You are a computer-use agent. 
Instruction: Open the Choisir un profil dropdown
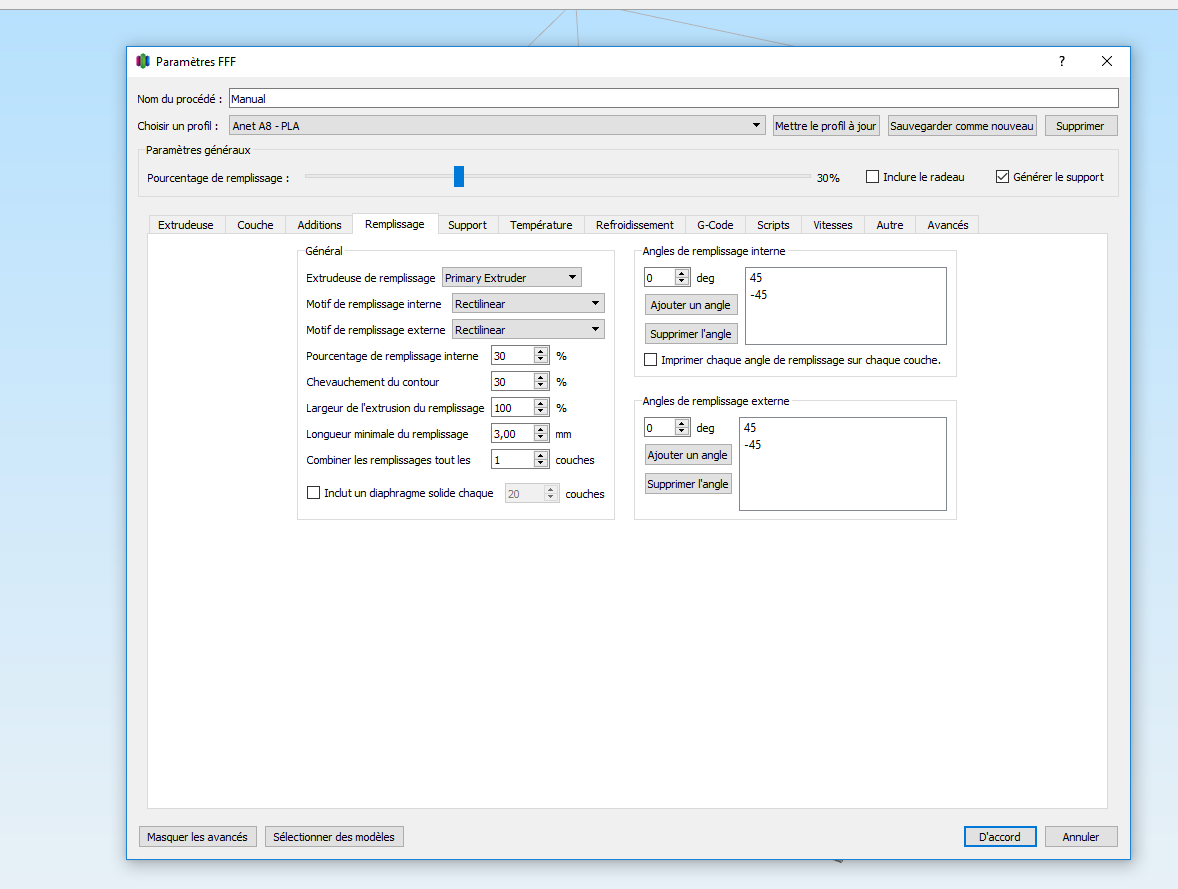(497, 125)
